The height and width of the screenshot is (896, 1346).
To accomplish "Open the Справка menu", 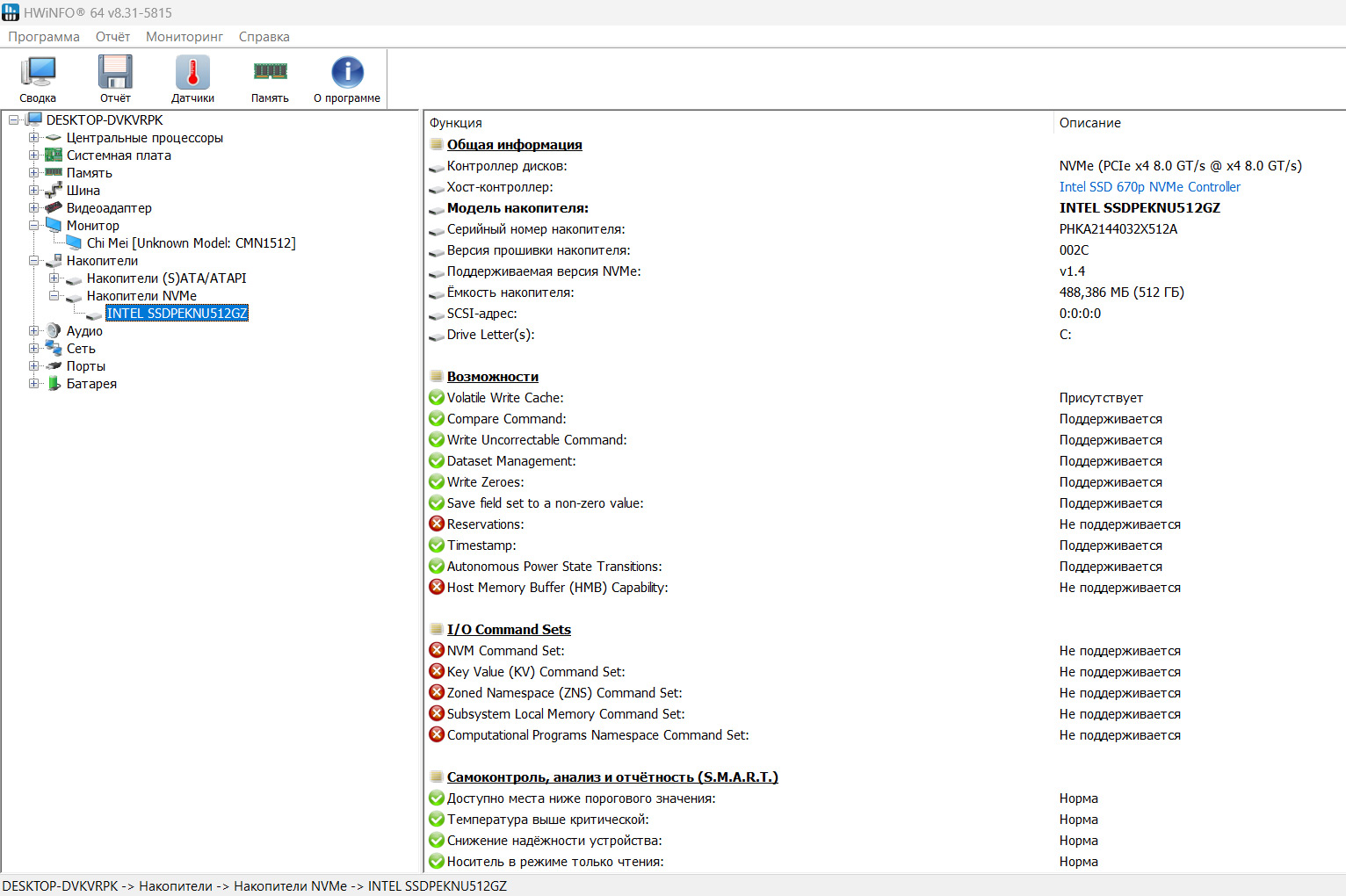I will (x=264, y=37).
